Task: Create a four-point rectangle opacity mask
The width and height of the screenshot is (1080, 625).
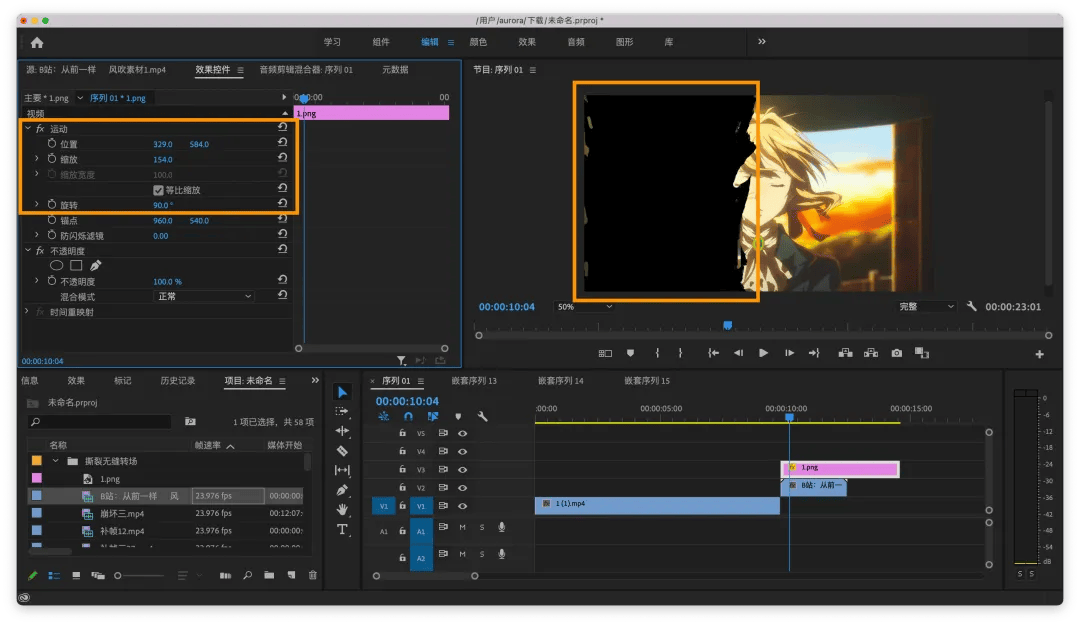Action: click(x=76, y=265)
